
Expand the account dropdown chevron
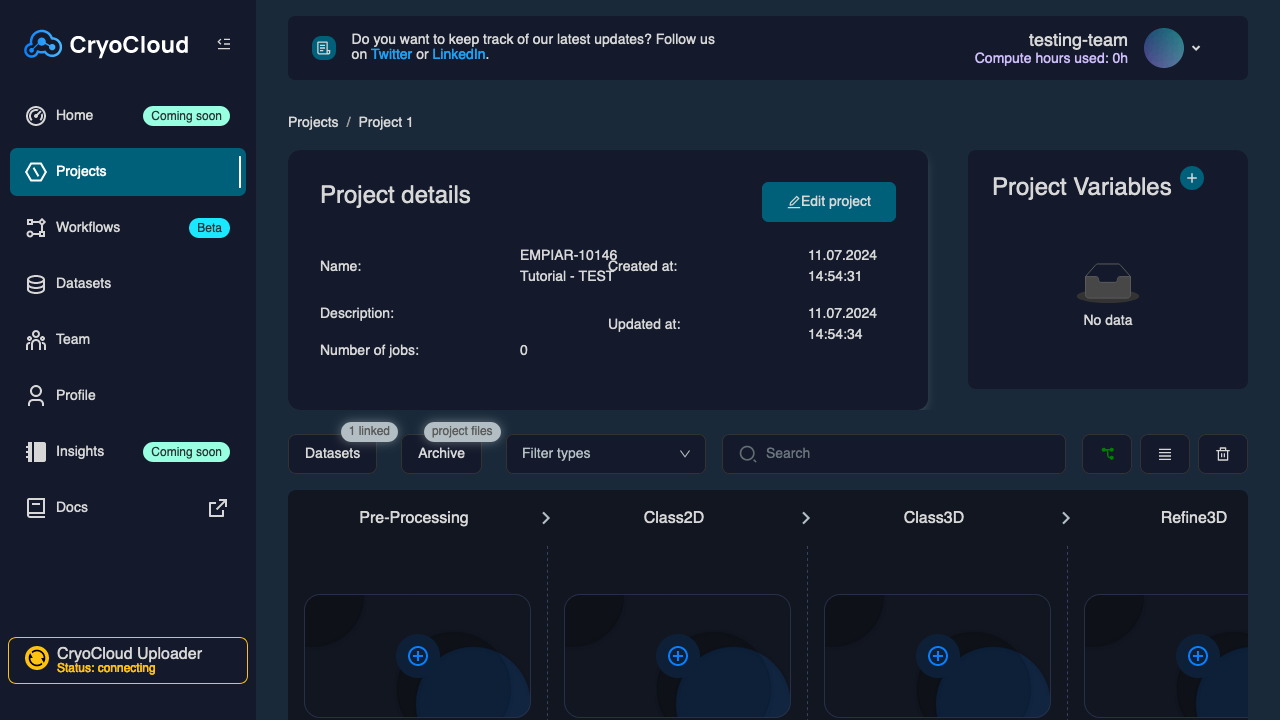[1196, 48]
